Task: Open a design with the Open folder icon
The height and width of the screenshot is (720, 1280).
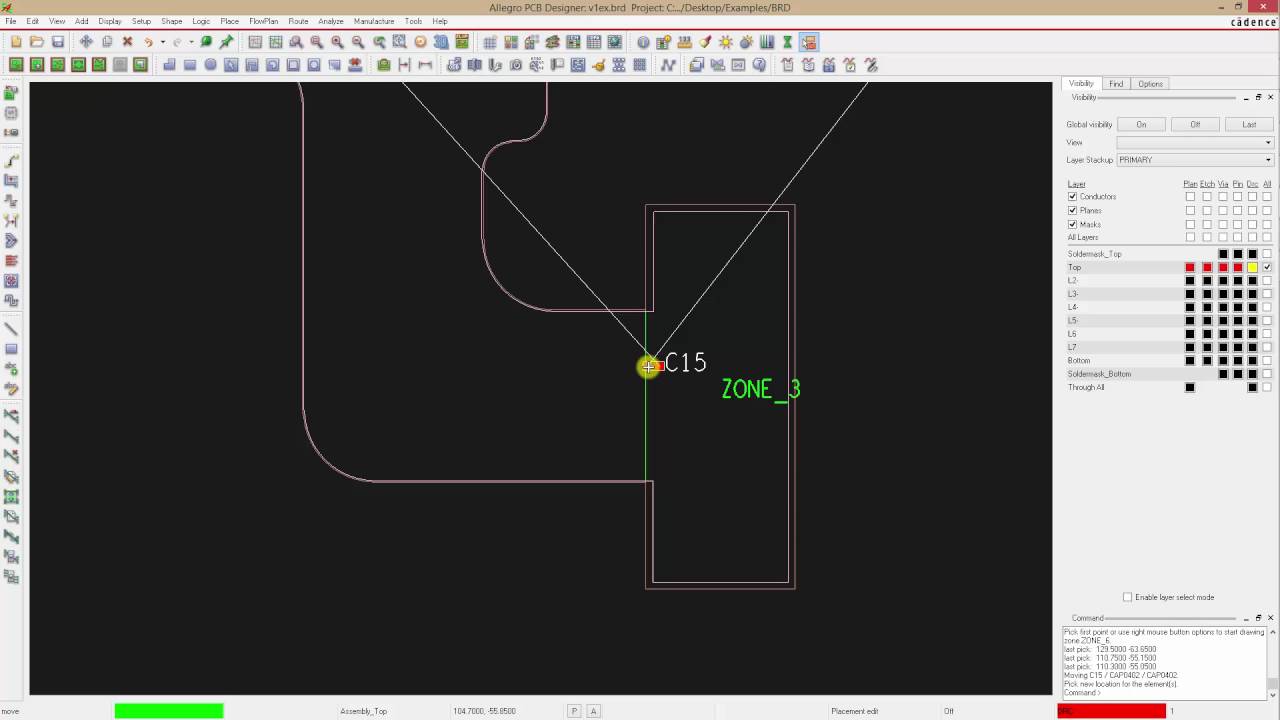Action: click(37, 42)
